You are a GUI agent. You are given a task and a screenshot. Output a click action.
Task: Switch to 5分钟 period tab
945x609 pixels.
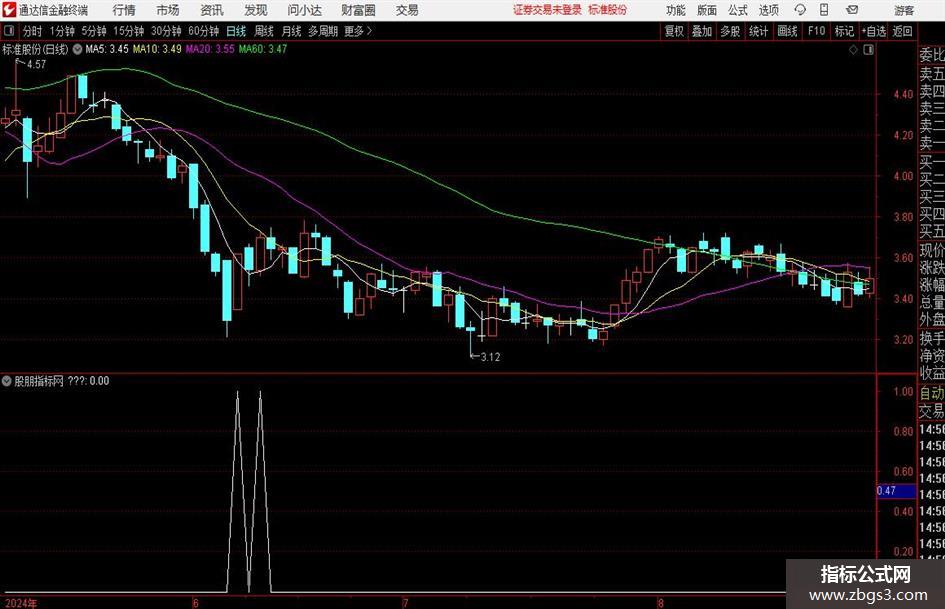tap(94, 31)
